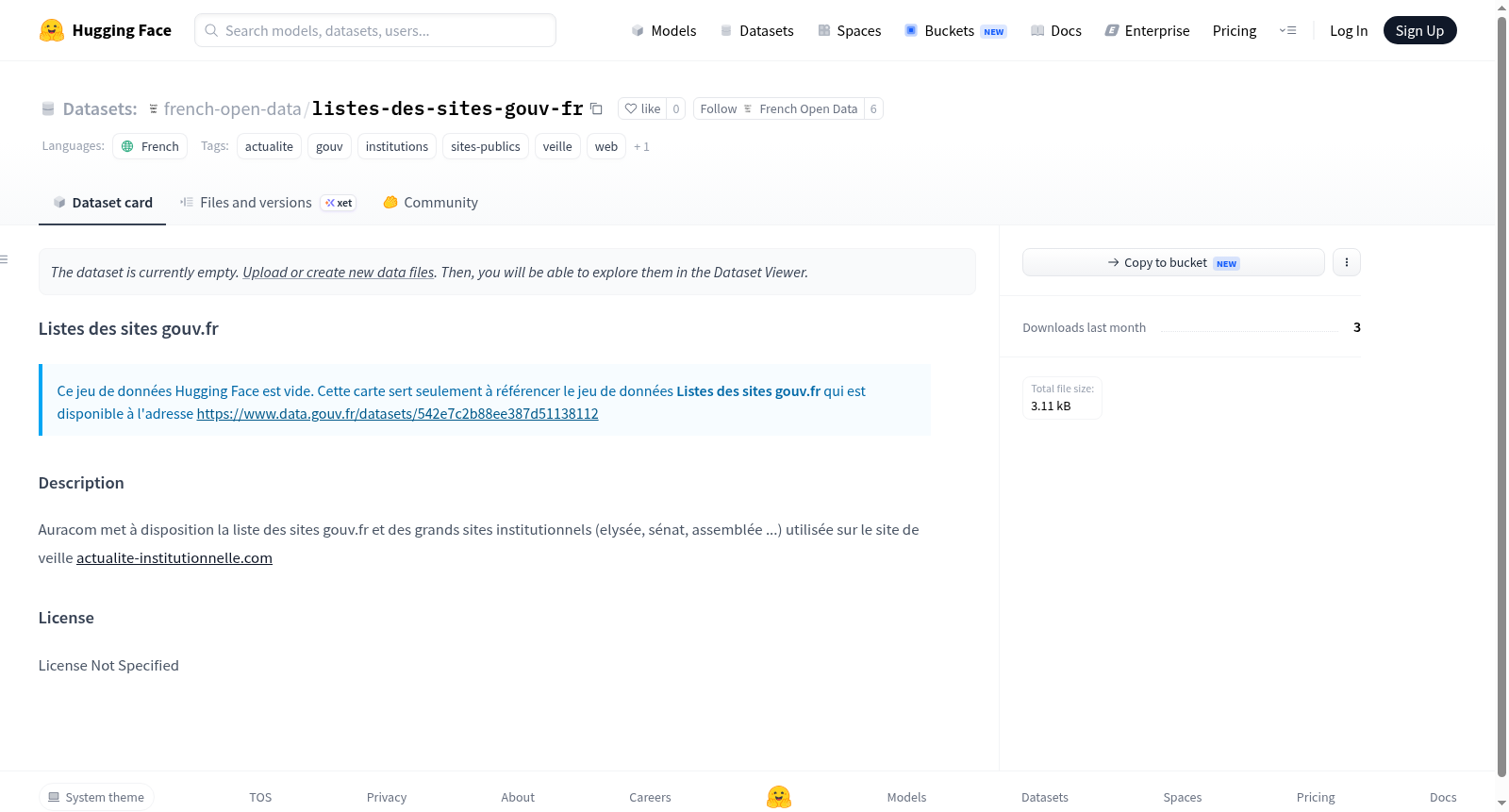Open Datasets footer link
Viewport: 1509px width, 812px height.
click(x=1045, y=797)
